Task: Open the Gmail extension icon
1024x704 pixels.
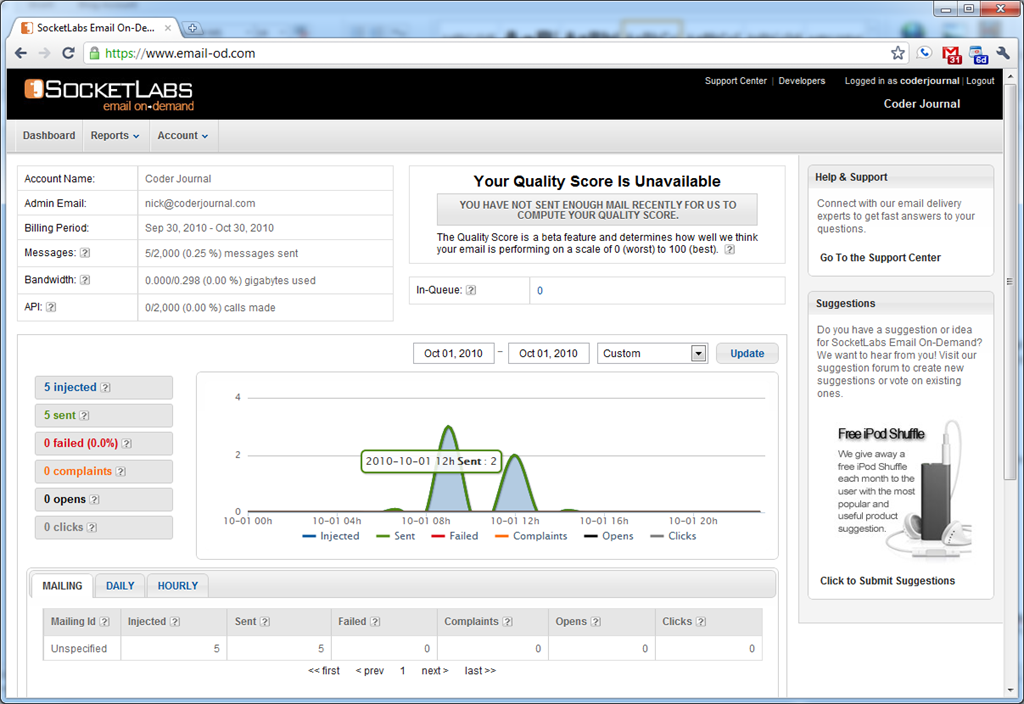Action: (951, 54)
